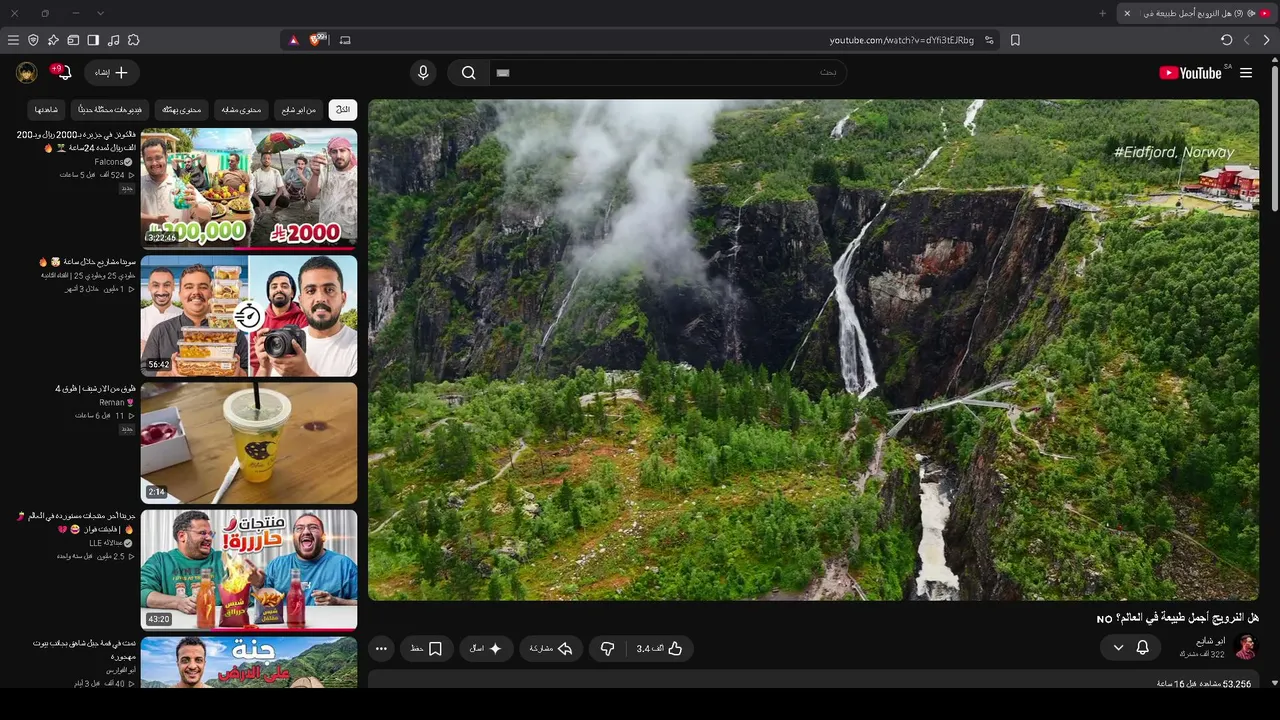Open a new browser tab
The width and height of the screenshot is (1280, 720).
(x=1103, y=13)
